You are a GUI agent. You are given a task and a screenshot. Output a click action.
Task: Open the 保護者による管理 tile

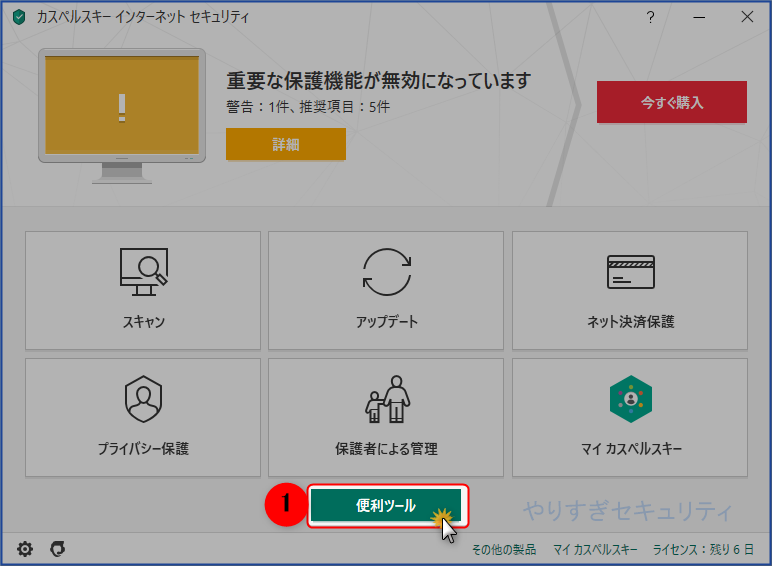386,417
